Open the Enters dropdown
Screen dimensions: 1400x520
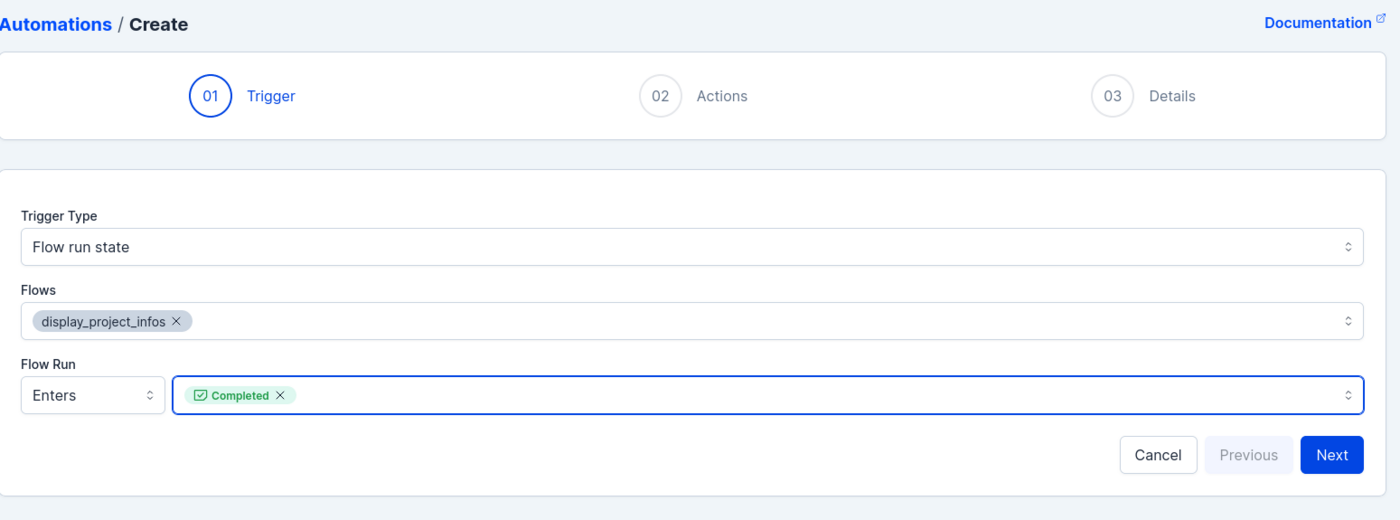click(93, 395)
